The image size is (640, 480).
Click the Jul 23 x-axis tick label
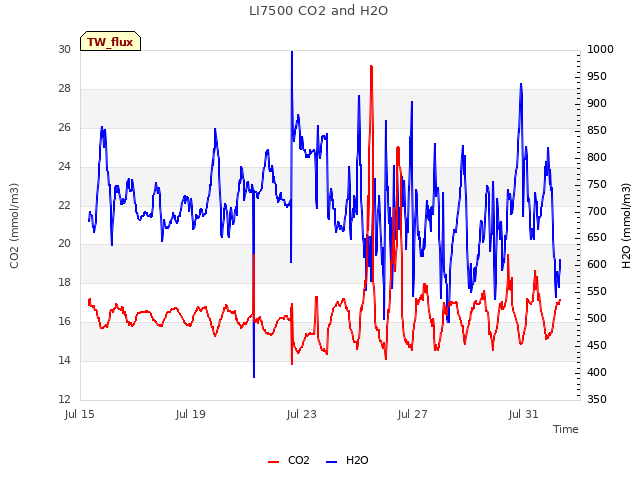[302, 414]
